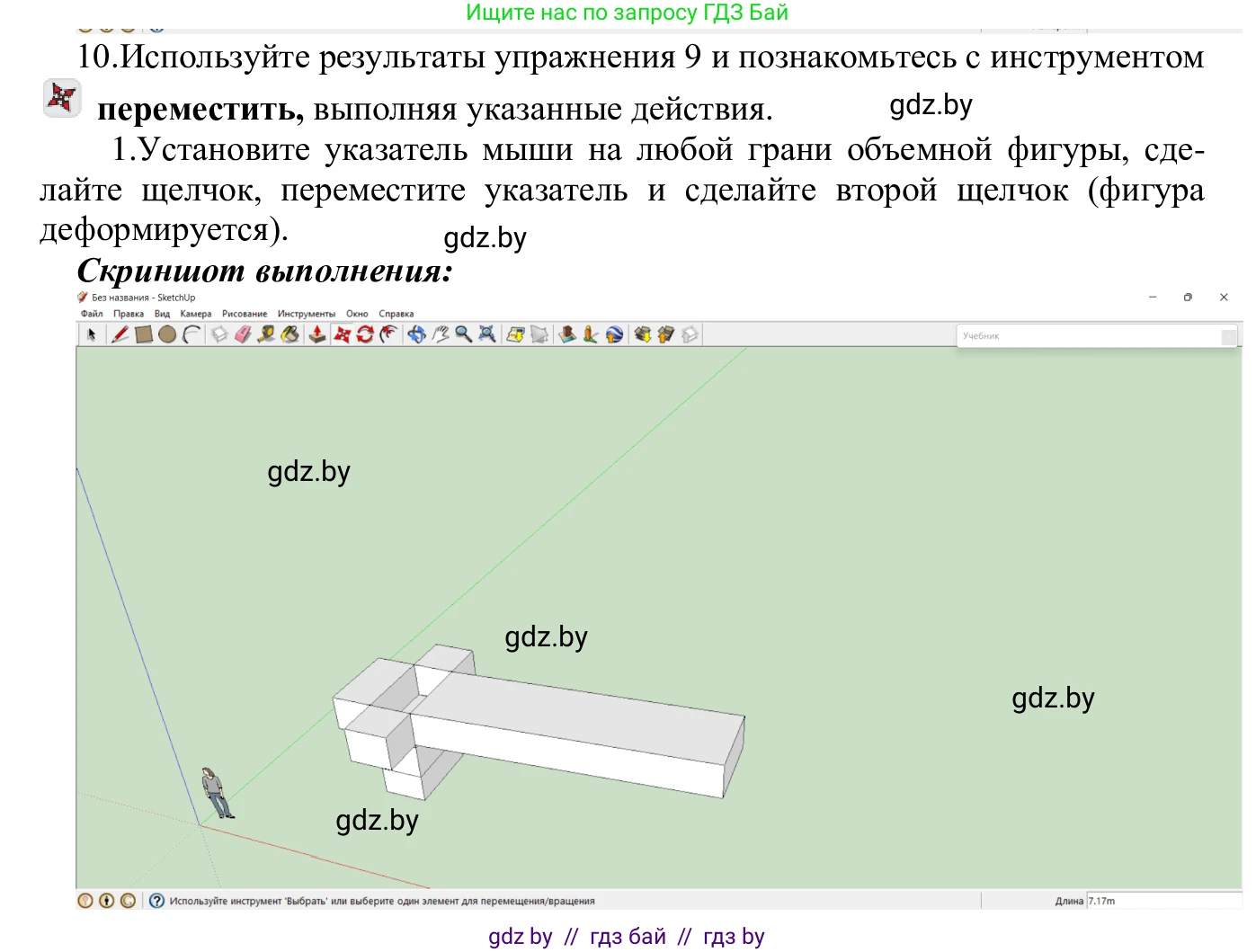Viewport: 1256px width, 952px height.
Task: Select the Line (pencil) tool
Action: click(120, 334)
